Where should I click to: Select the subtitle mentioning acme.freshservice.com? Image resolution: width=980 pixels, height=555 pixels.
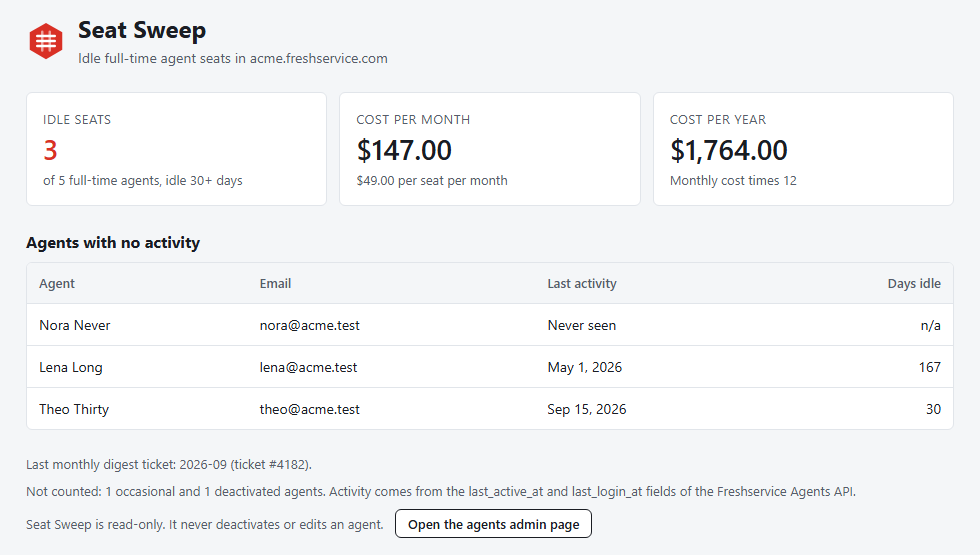[232, 58]
